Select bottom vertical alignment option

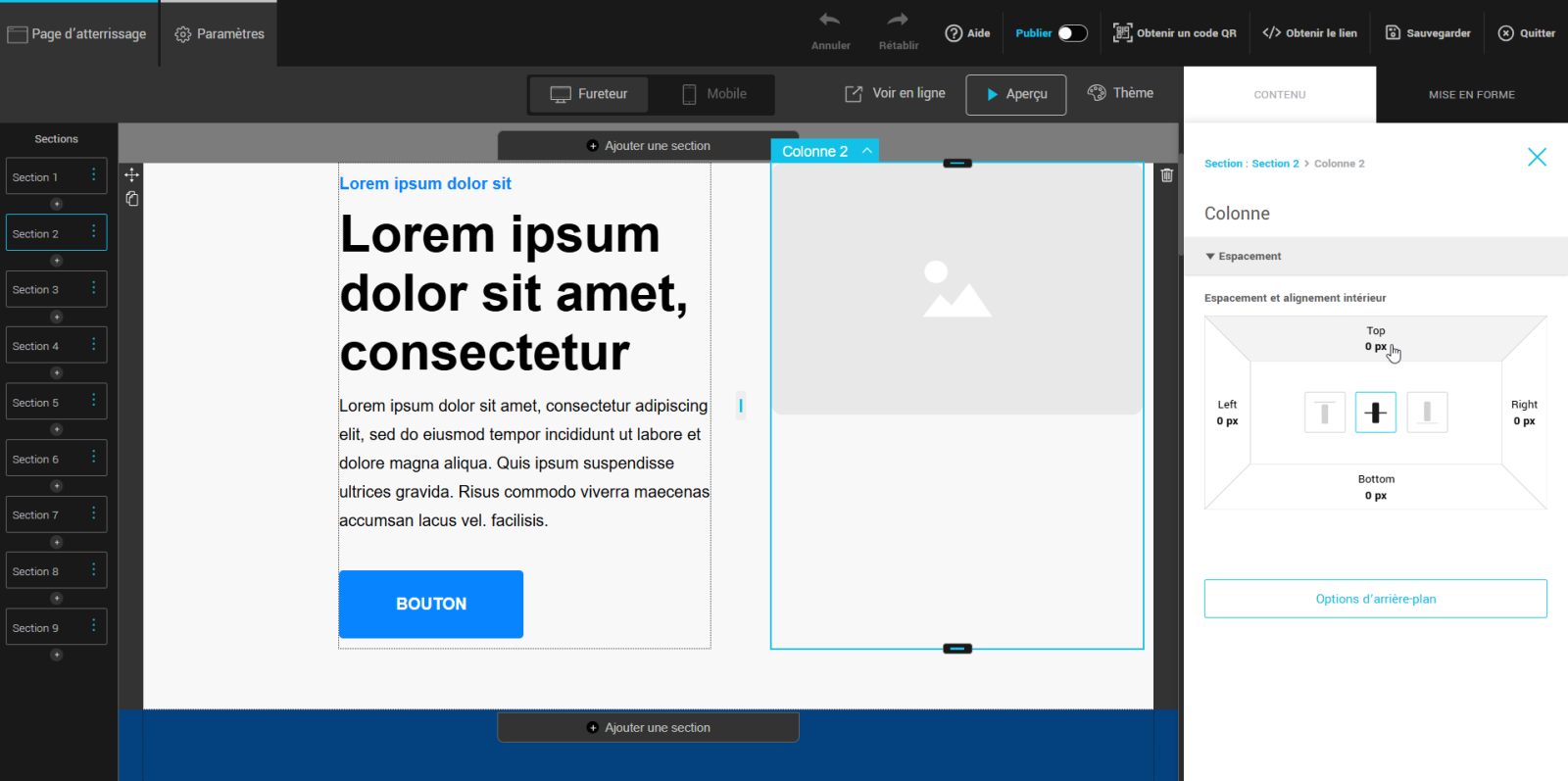(x=1427, y=413)
